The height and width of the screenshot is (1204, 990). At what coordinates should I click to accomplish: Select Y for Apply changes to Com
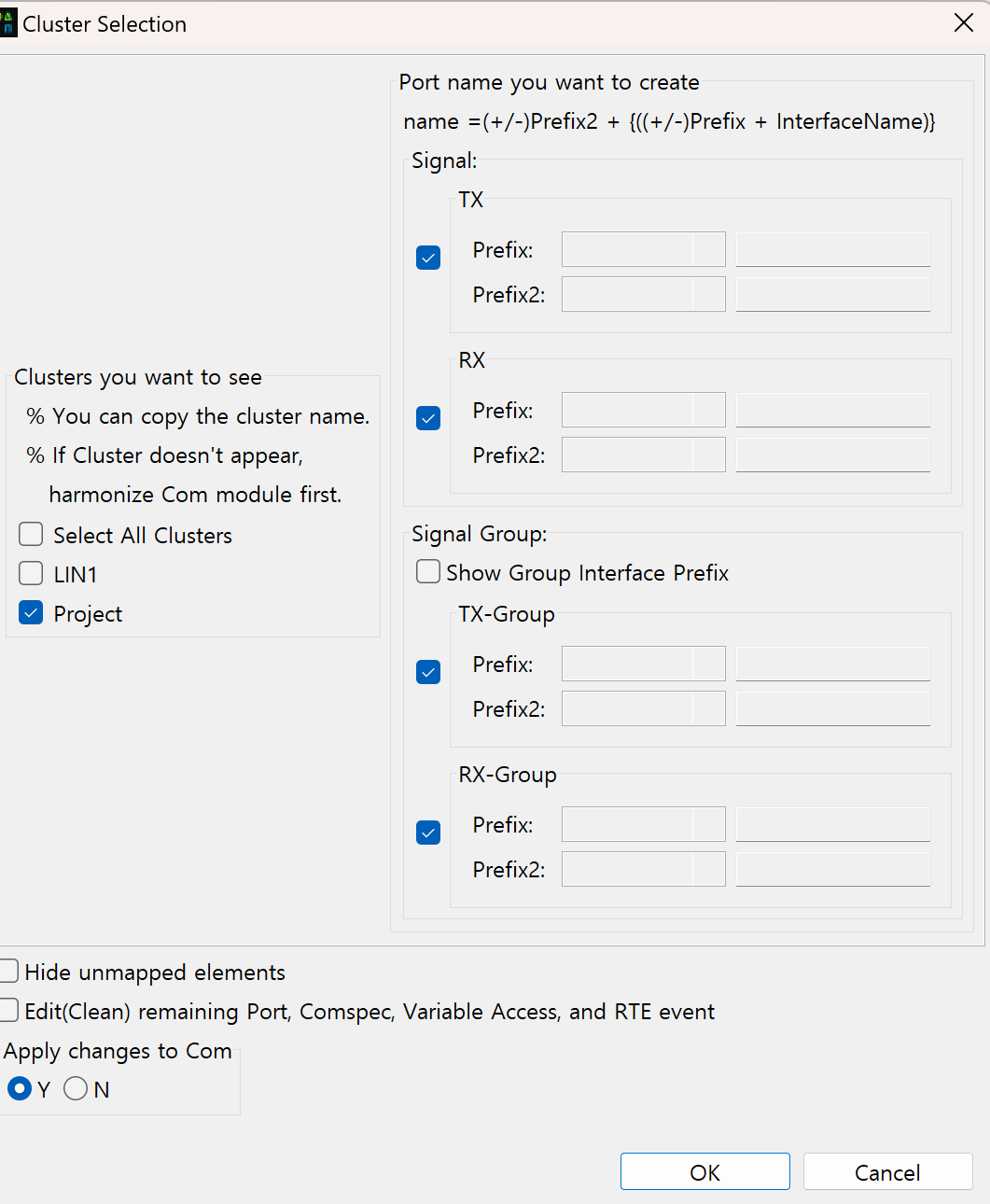[x=19, y=1088]
